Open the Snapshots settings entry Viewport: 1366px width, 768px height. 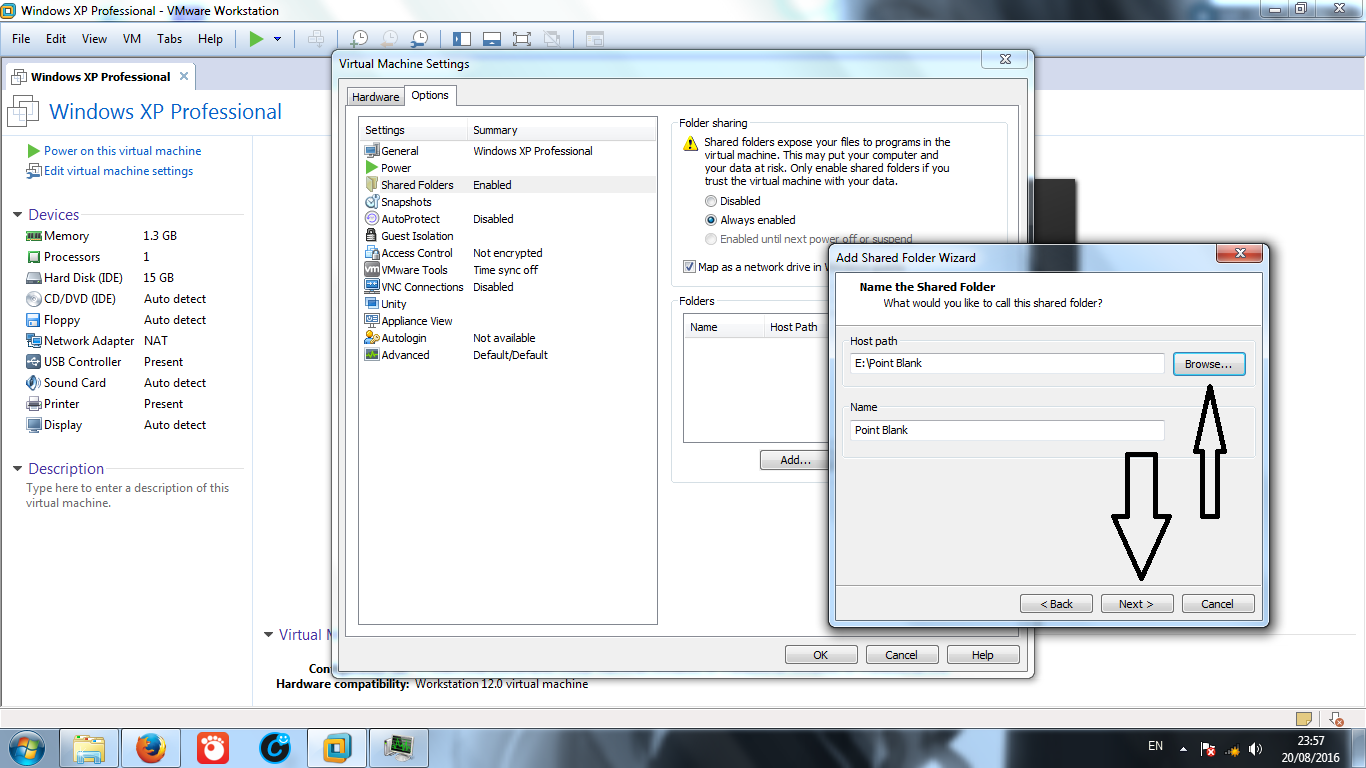pyautogui.click(x=409, y=201)
